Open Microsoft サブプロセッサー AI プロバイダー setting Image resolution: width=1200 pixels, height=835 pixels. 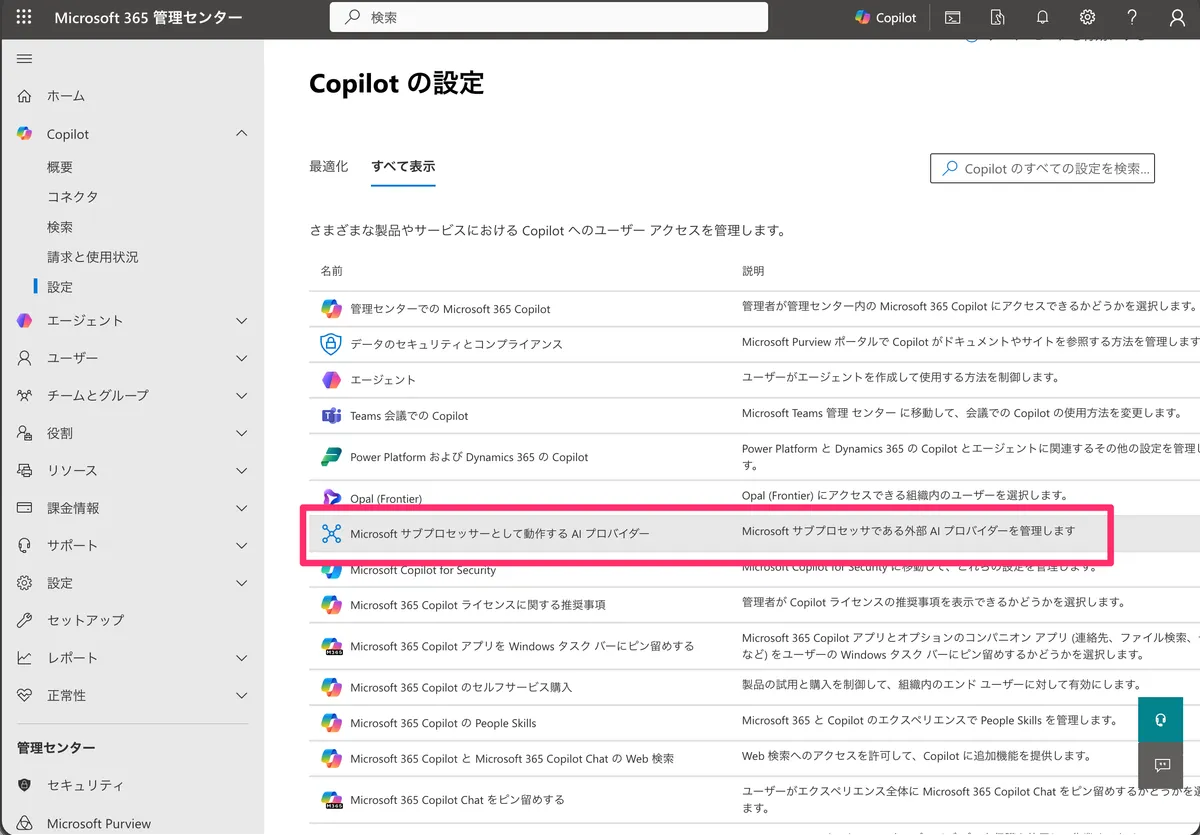pos(499,534)
